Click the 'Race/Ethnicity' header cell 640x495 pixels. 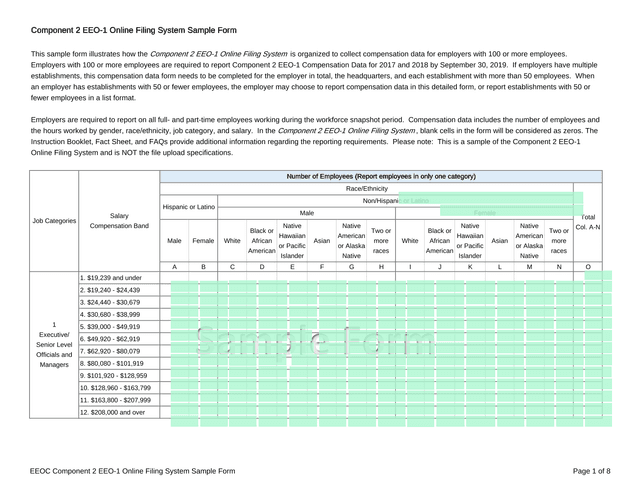[x=367, y=189]
